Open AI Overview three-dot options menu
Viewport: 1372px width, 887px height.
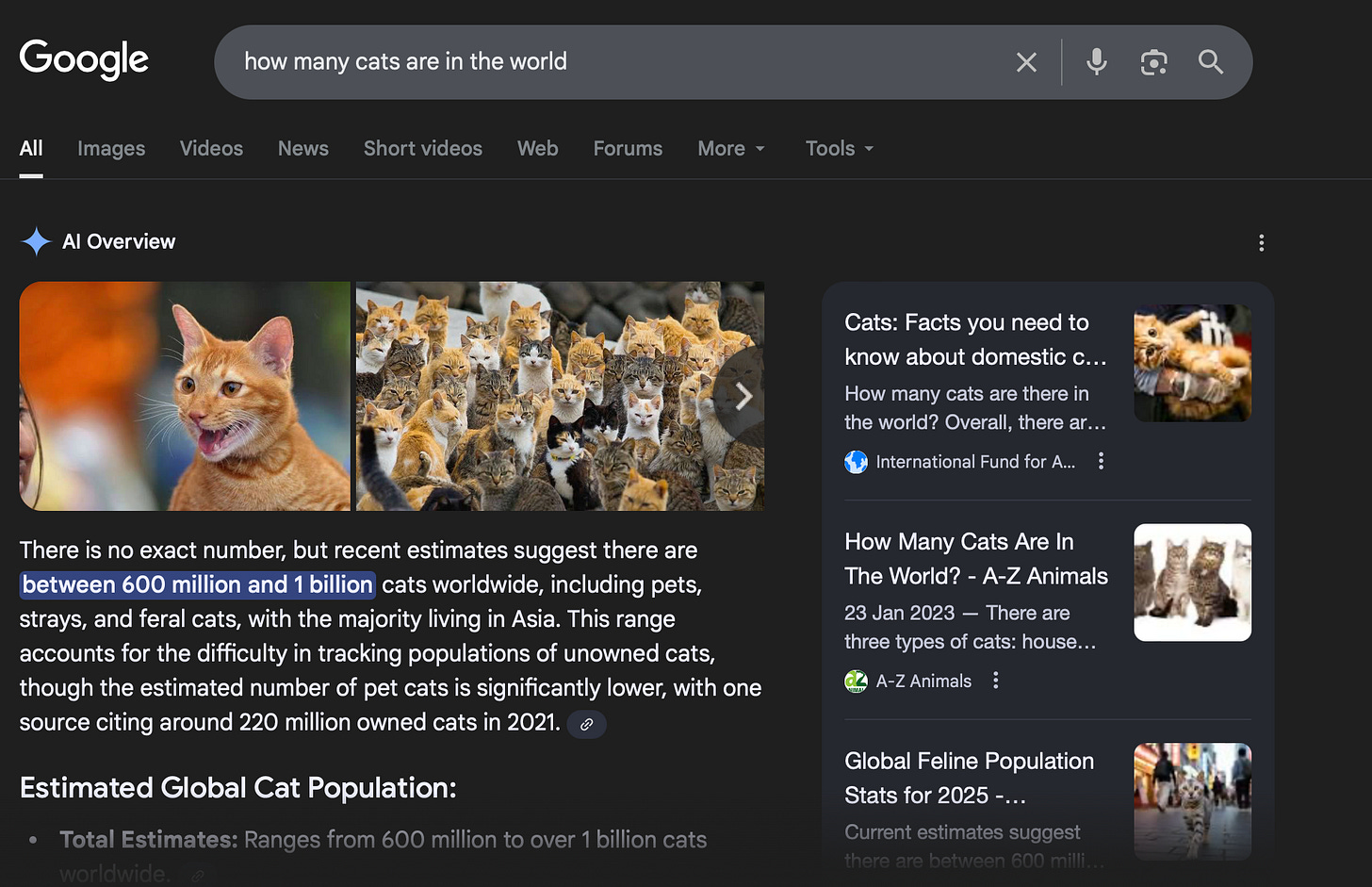coord(1261,243)
